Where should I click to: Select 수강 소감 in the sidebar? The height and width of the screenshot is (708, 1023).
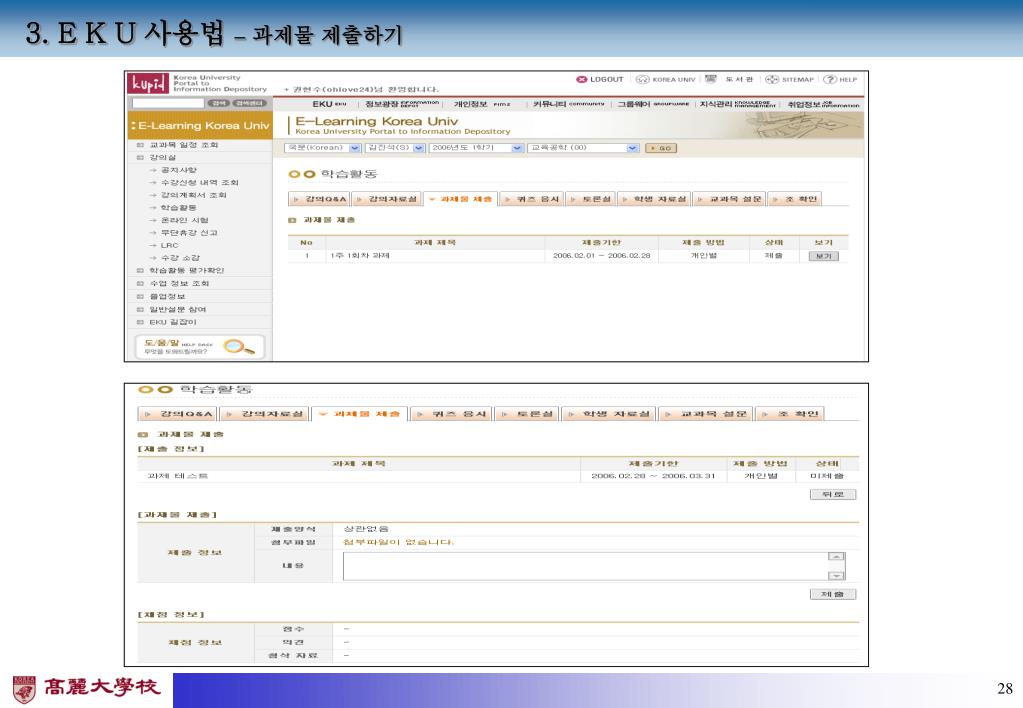coord(180,258)
